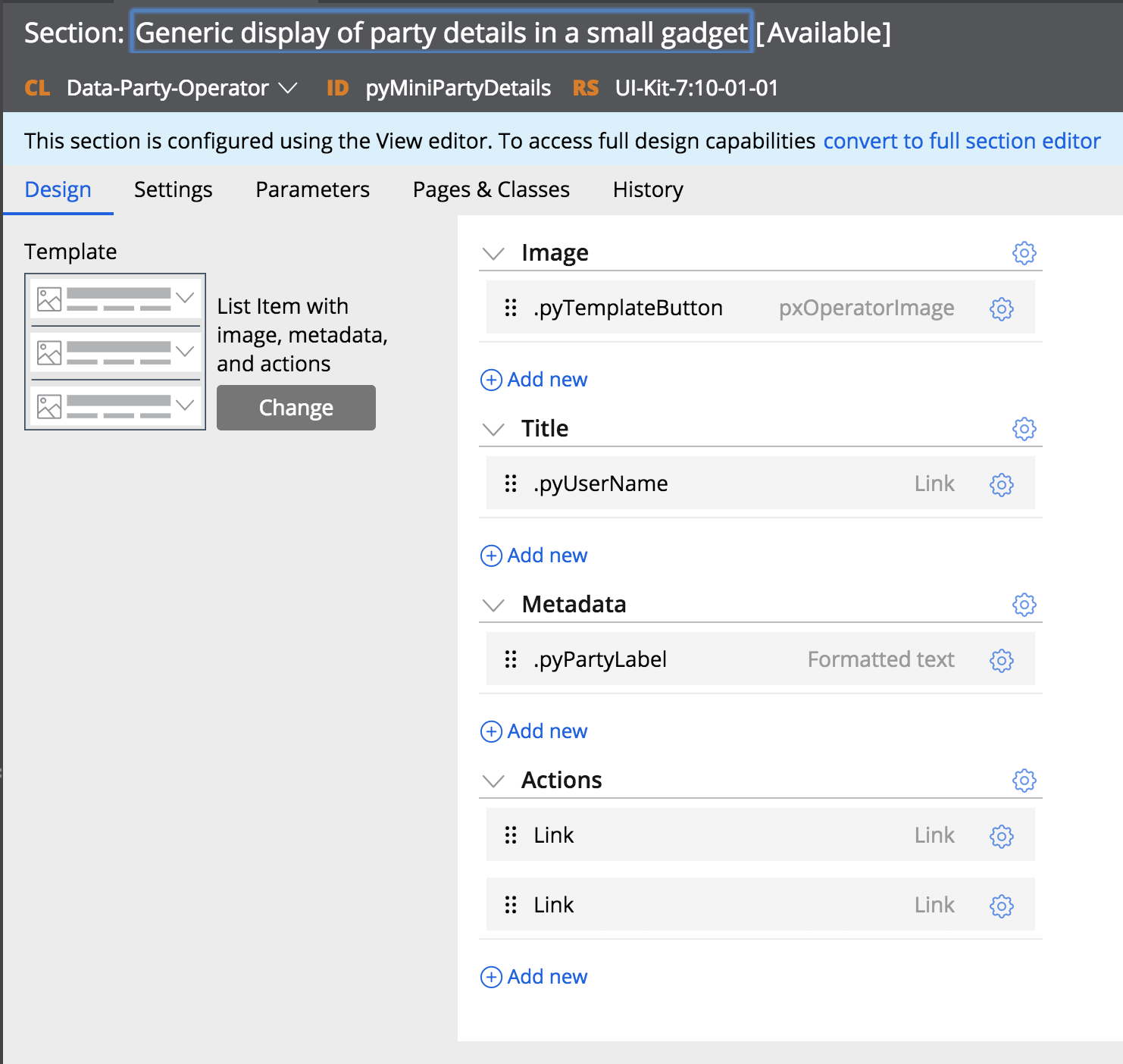Open settings gear for .pyTemplateButton field
Image resolution: width=1123 pixels, height=1064 pixels.
(1001, 308)
